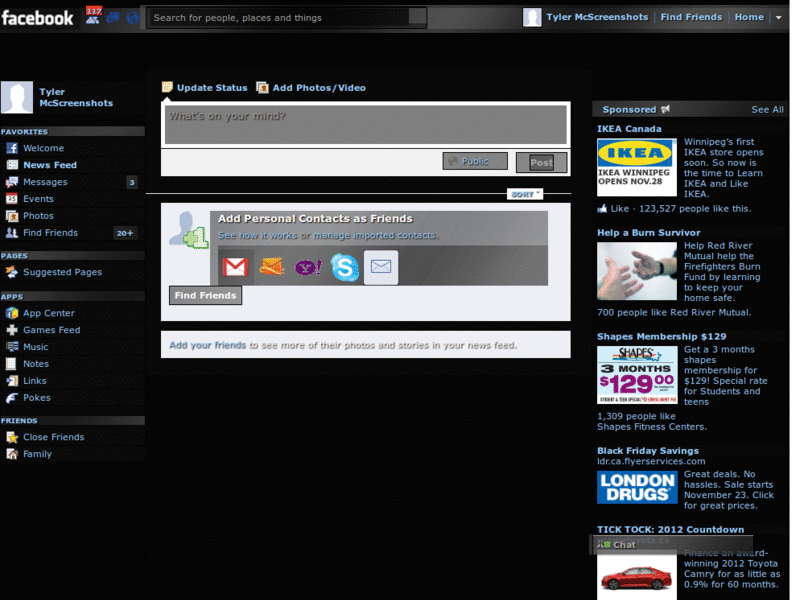This screenshot has height=600, width=800.
Task: Click See All sponsored link
Action: coord(767,110)
